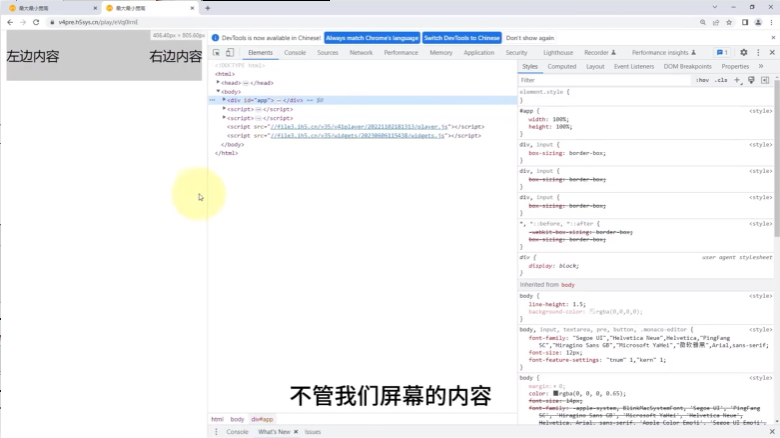Screen dimensions: 780x438
Task: Open the Memory tab
Action: (x=441, y=52)
